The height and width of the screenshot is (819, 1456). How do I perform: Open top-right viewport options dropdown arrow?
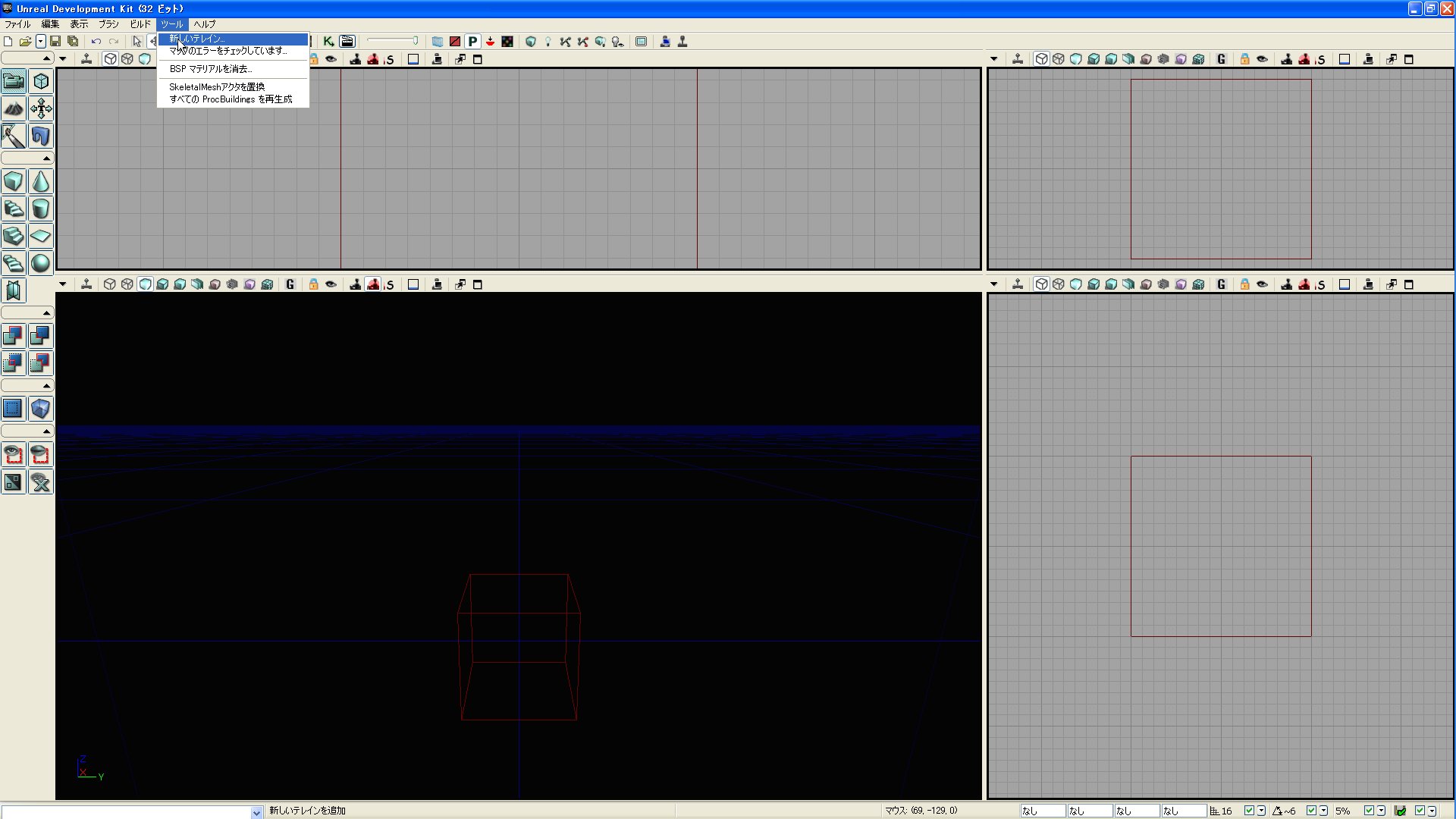coord(994,59)
